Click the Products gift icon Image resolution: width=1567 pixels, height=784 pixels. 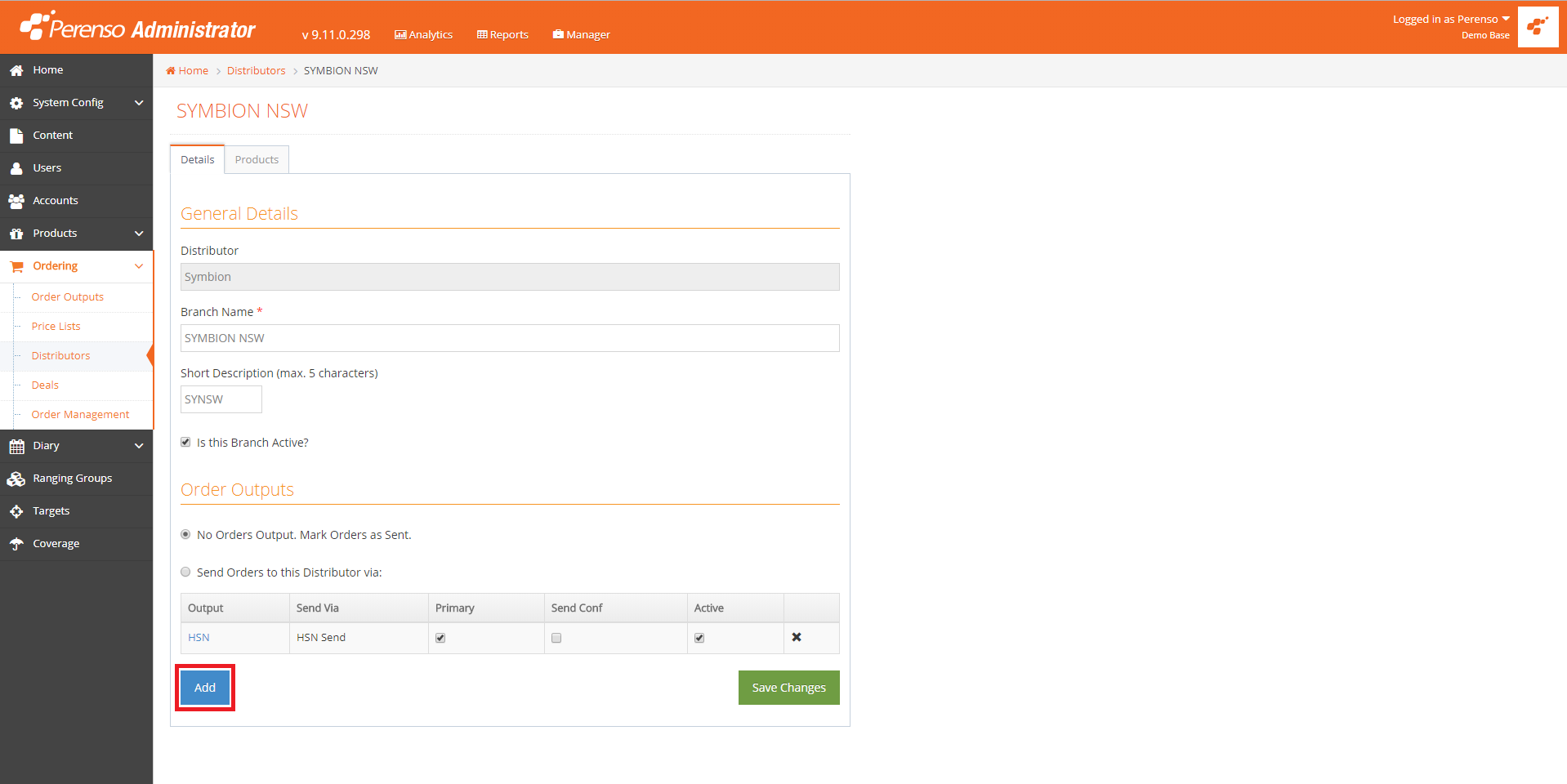(x=16, y=234)
